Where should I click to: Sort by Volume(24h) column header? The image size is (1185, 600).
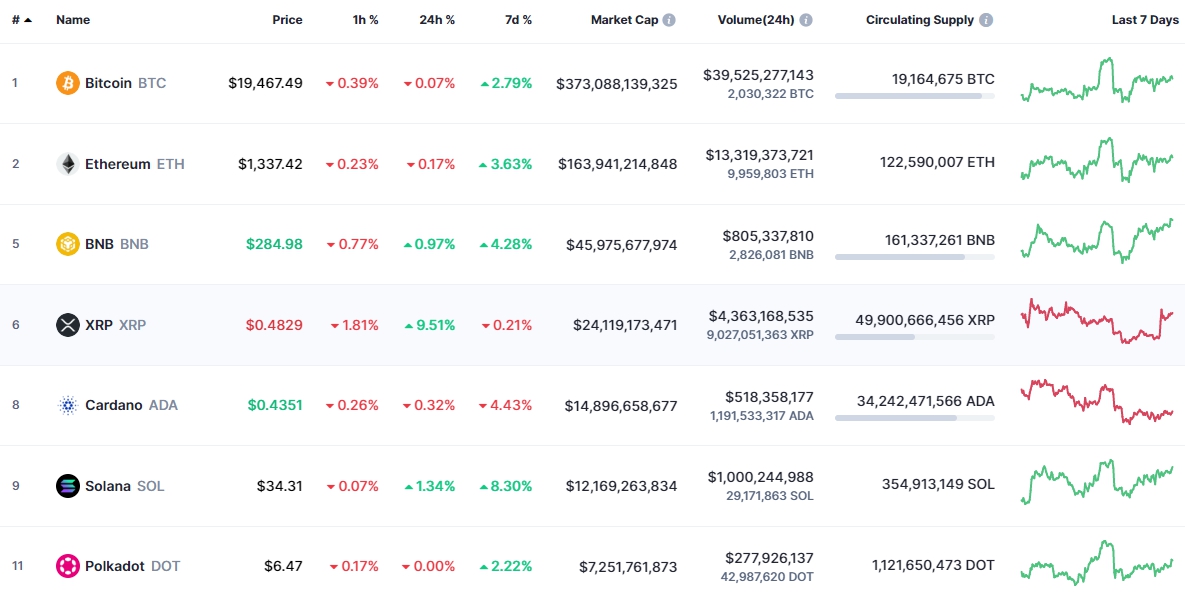[756, 20]
